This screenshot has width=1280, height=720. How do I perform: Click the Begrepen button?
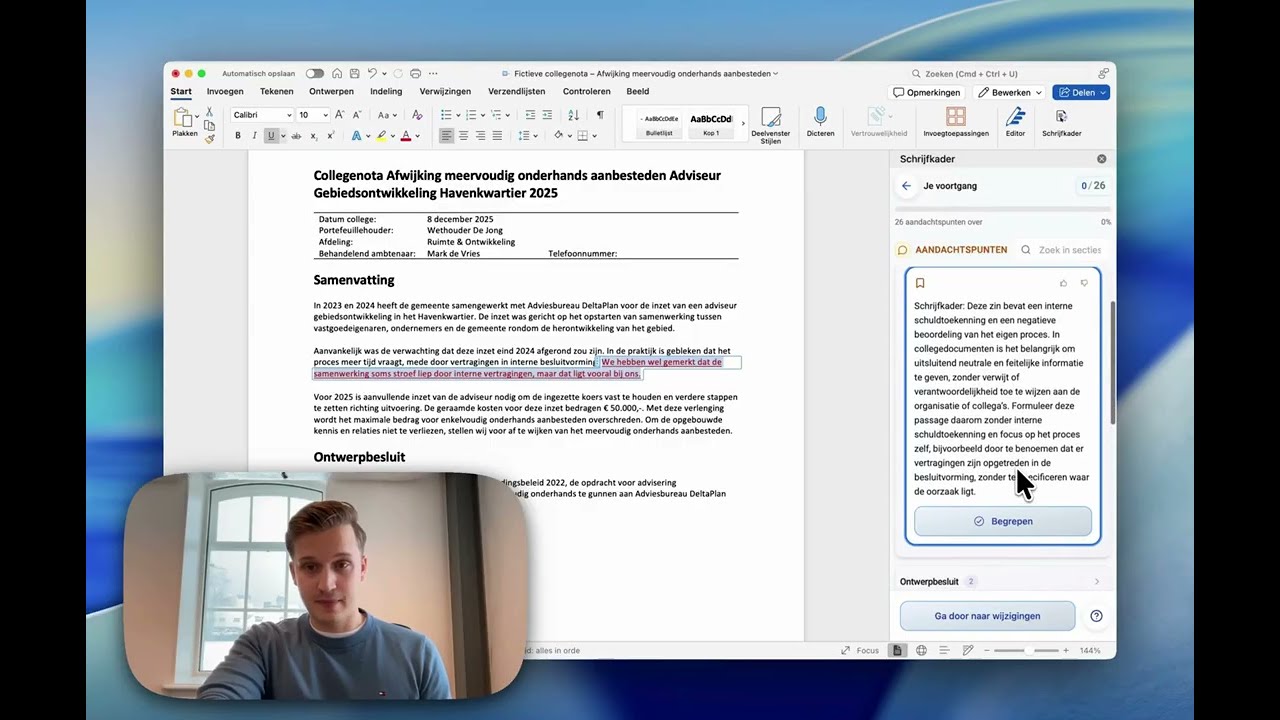[x=1003, y=521]
